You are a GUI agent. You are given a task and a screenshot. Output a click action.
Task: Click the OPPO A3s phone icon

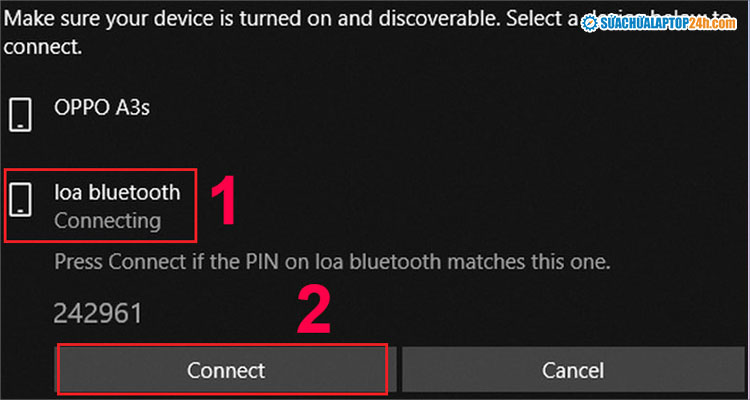coord(20,116)
